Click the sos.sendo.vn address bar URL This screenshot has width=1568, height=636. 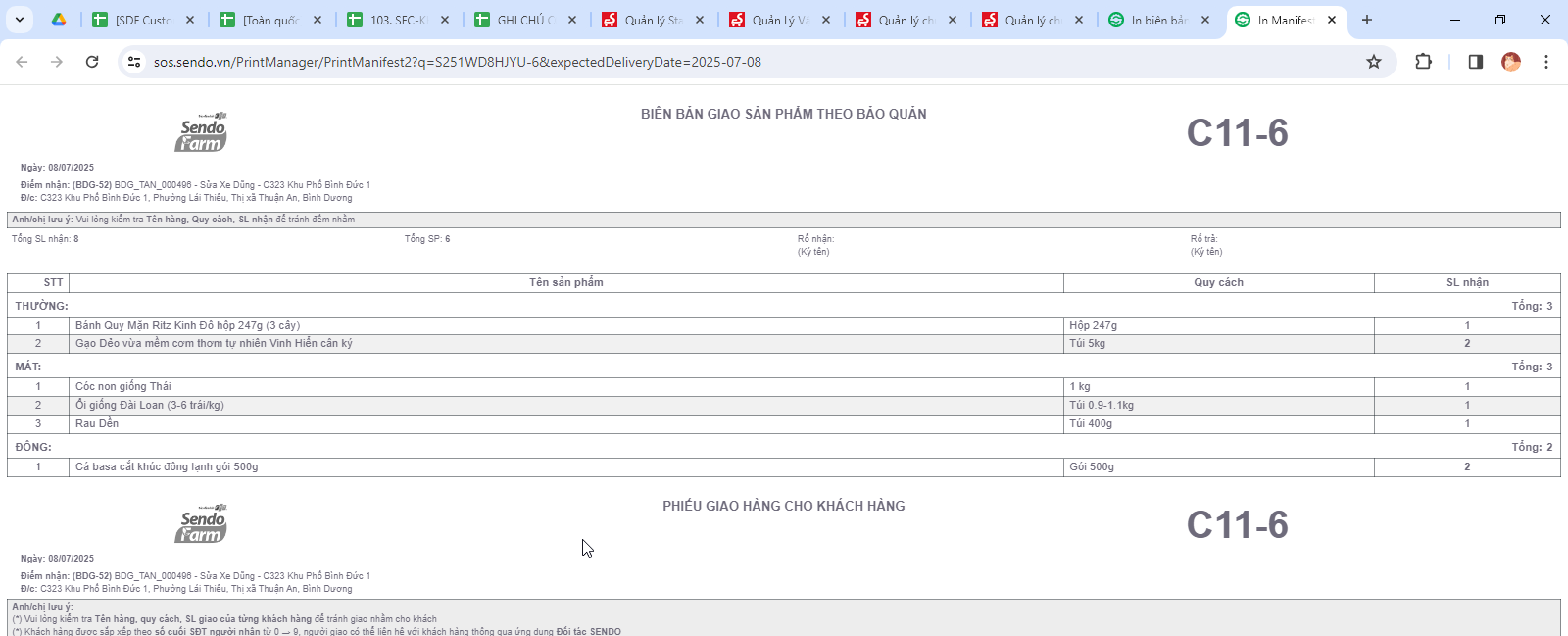click(x=458, y=62)
